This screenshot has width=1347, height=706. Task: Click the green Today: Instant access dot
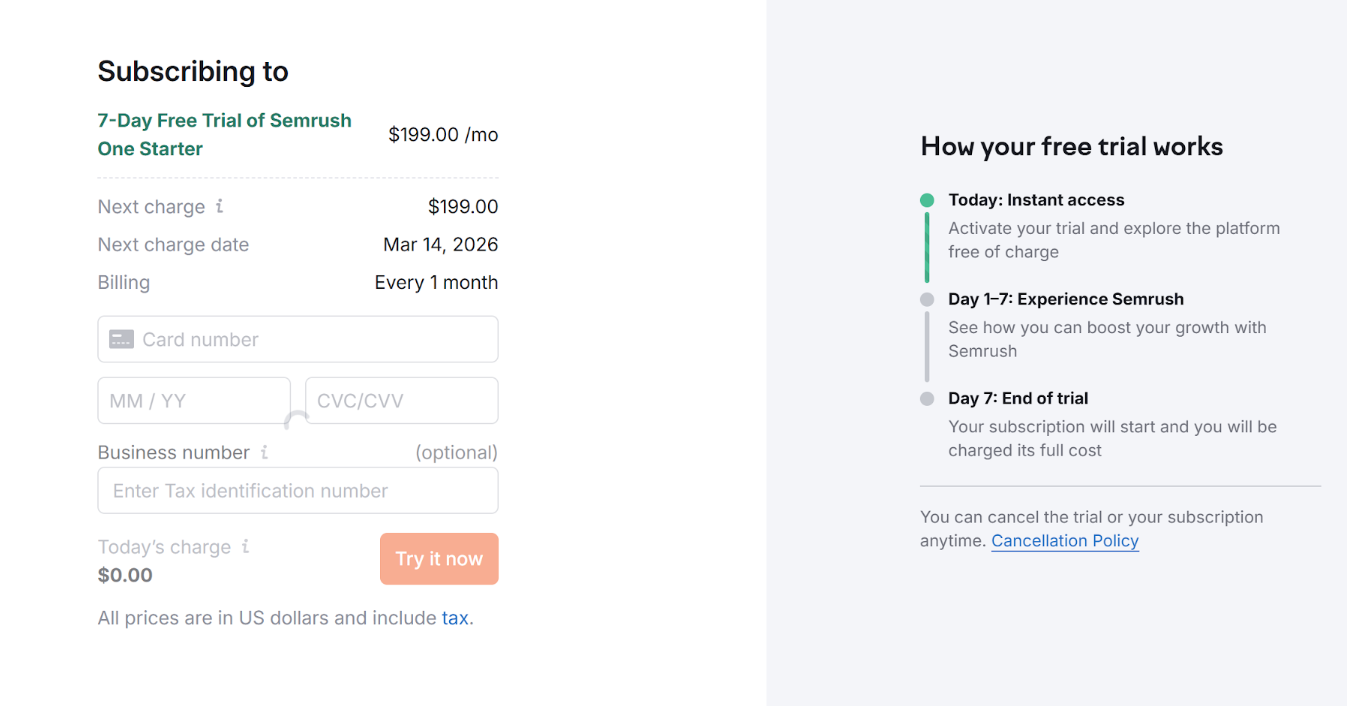927,200
